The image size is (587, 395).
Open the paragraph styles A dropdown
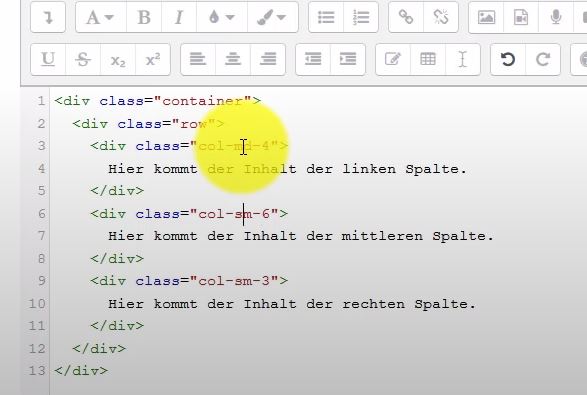(x=101, y=17)
